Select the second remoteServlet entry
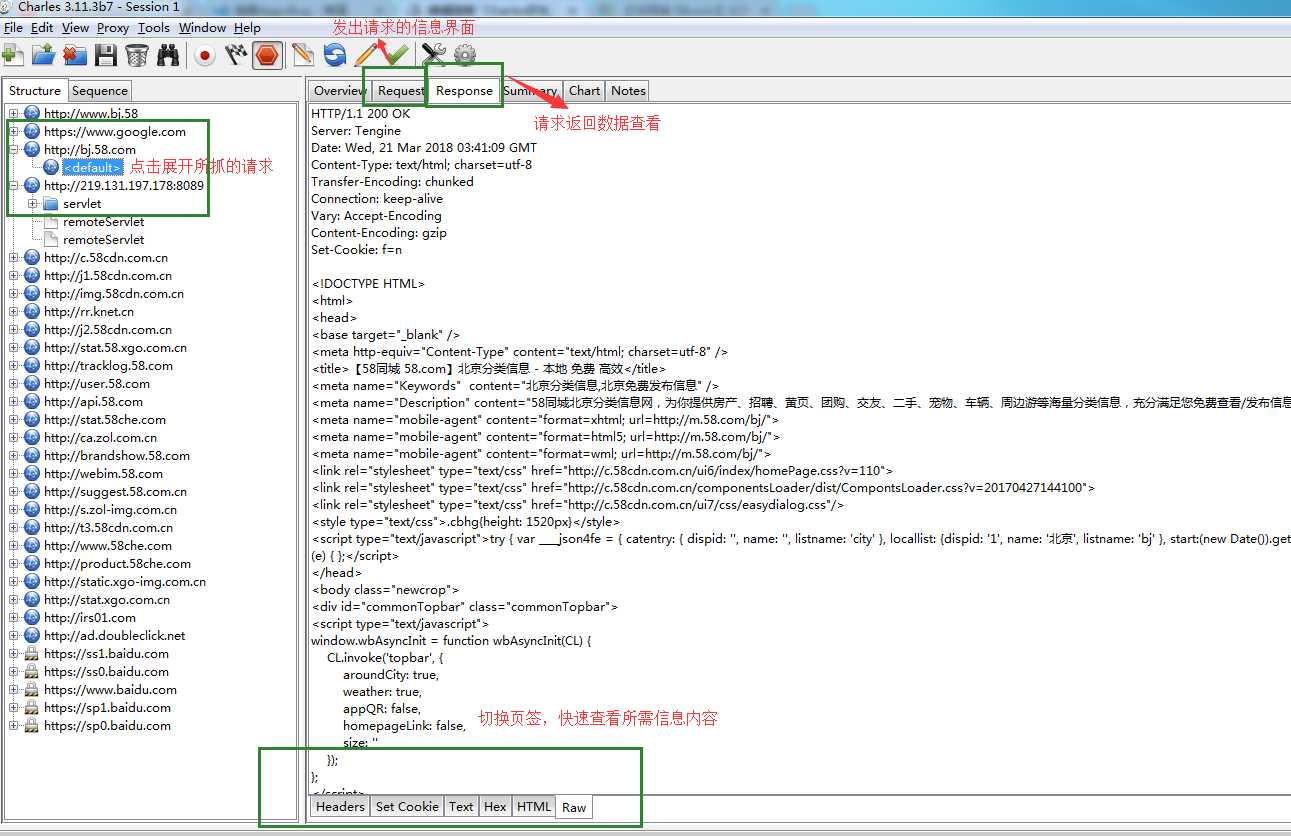Viewport: 1291px width, 836px height. [x=103, y=240]
